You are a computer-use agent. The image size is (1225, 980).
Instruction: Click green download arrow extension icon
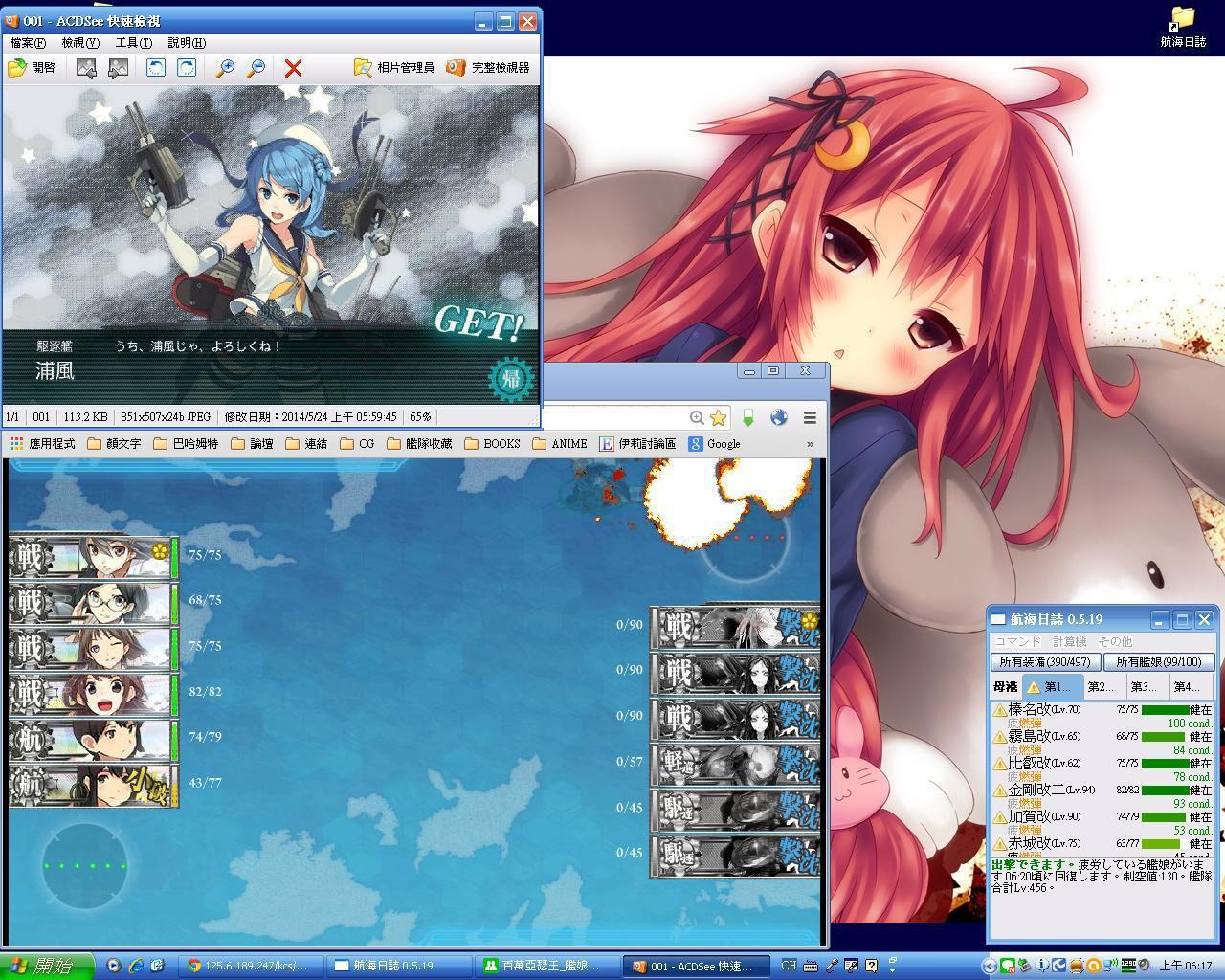pos(748,417)
